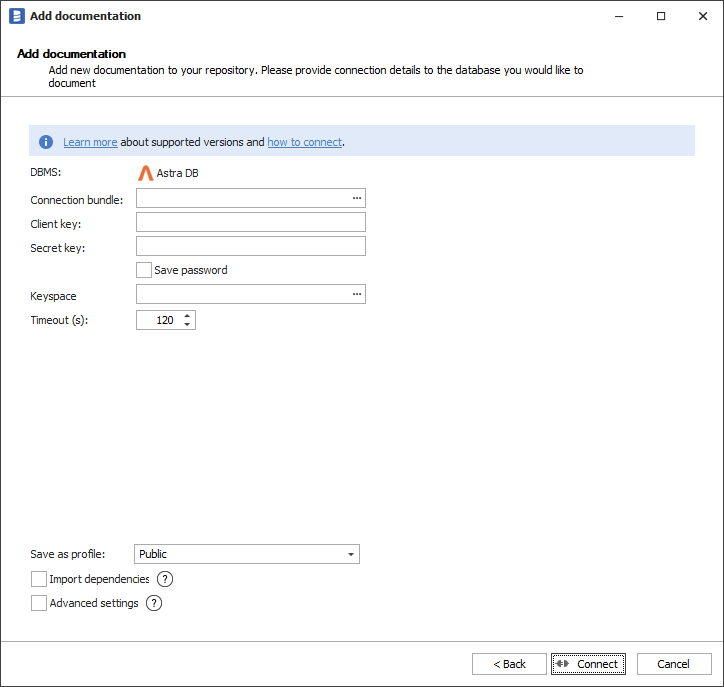Click the blue info icon in banner
This screenshot has height=687, width=724.
[46, 142]
